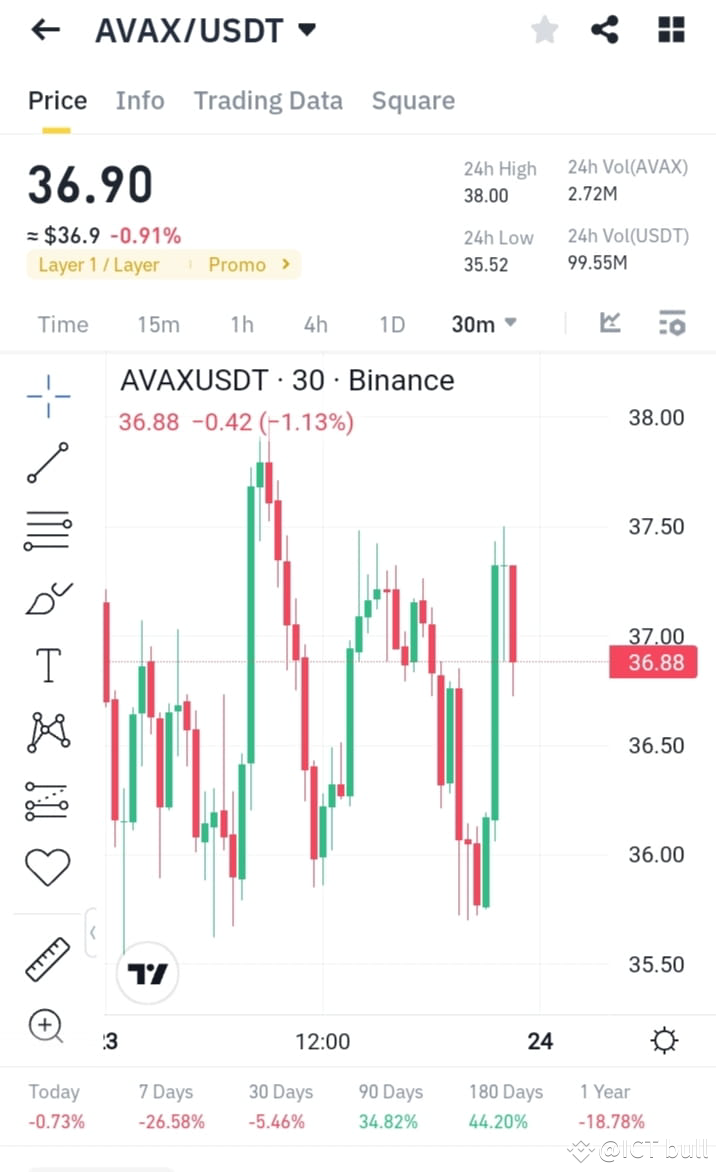Image resolution: width=716 pixels, height=1172 pixels.
Task: Select the text annotation tool
Action: [x=47, y=664]
